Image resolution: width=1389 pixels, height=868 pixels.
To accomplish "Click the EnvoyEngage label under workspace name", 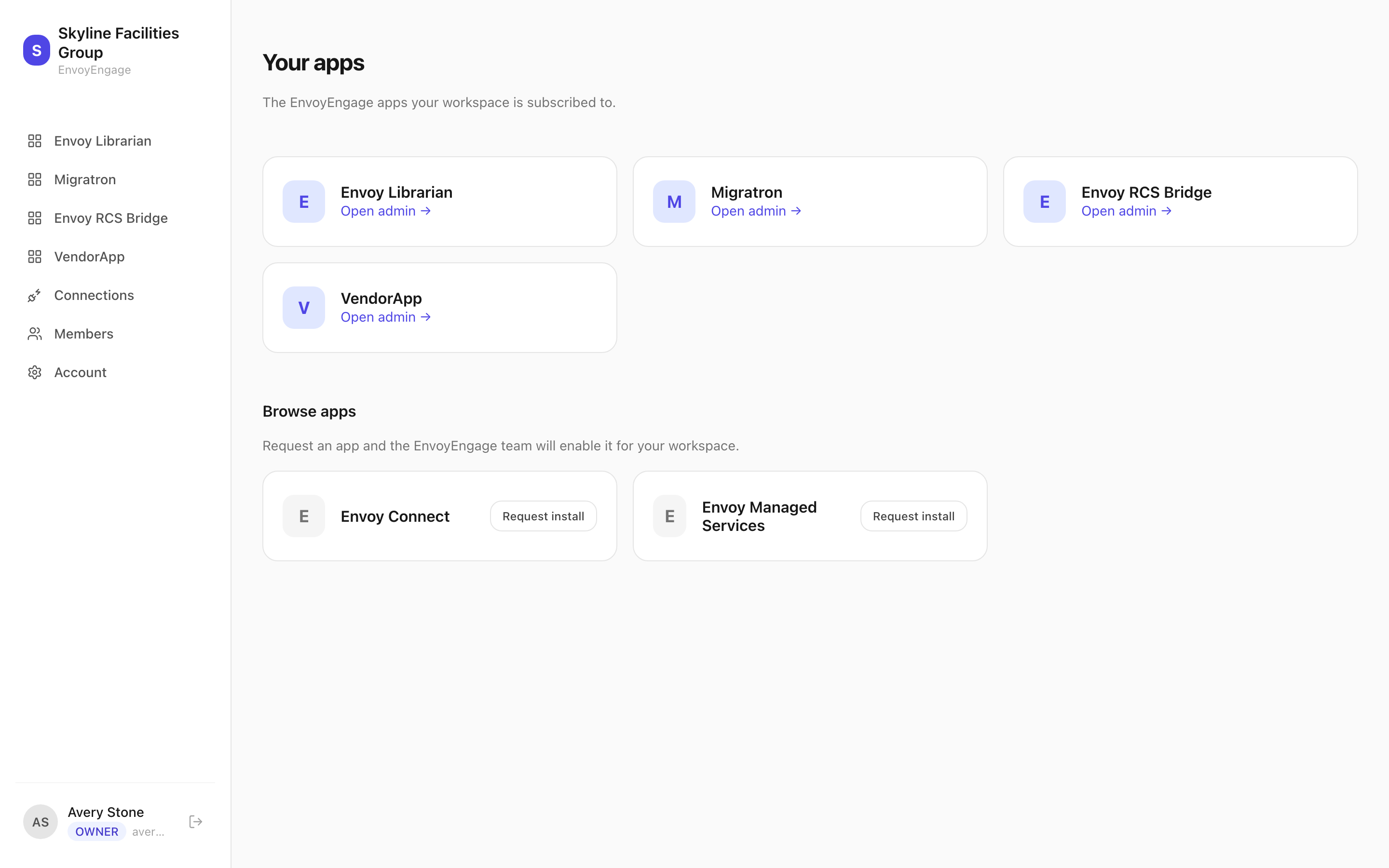I will [94, 70].
